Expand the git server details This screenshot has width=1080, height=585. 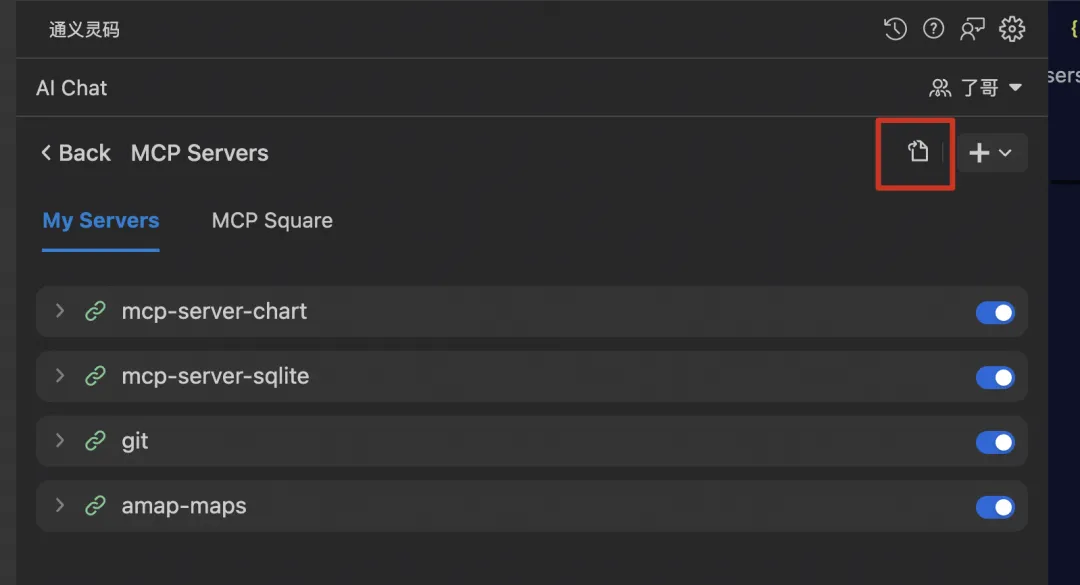click(60, 441)
